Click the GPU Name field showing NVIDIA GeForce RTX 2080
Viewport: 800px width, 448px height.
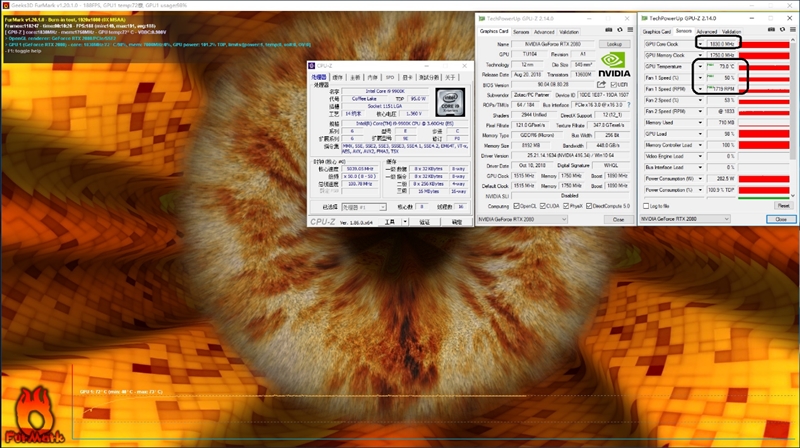553,44
